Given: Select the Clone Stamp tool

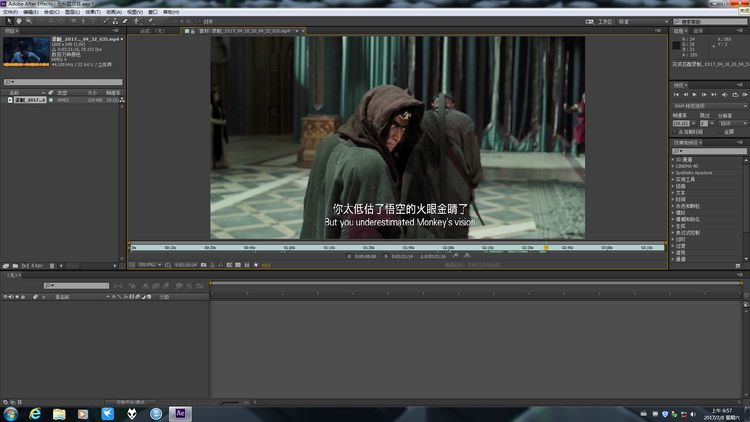Looking at the screenshot, I should [x=115, y=21].
